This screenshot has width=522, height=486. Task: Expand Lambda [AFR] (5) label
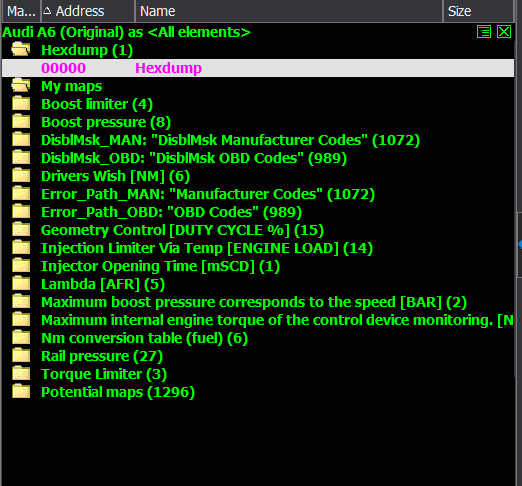(x=103, y=284)
